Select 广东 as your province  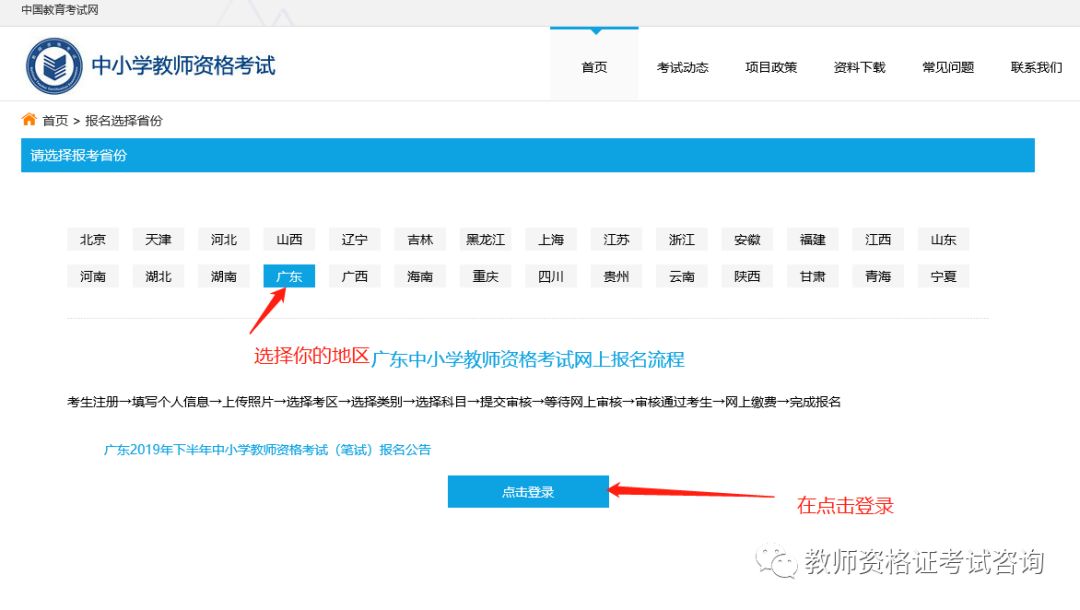289,276
